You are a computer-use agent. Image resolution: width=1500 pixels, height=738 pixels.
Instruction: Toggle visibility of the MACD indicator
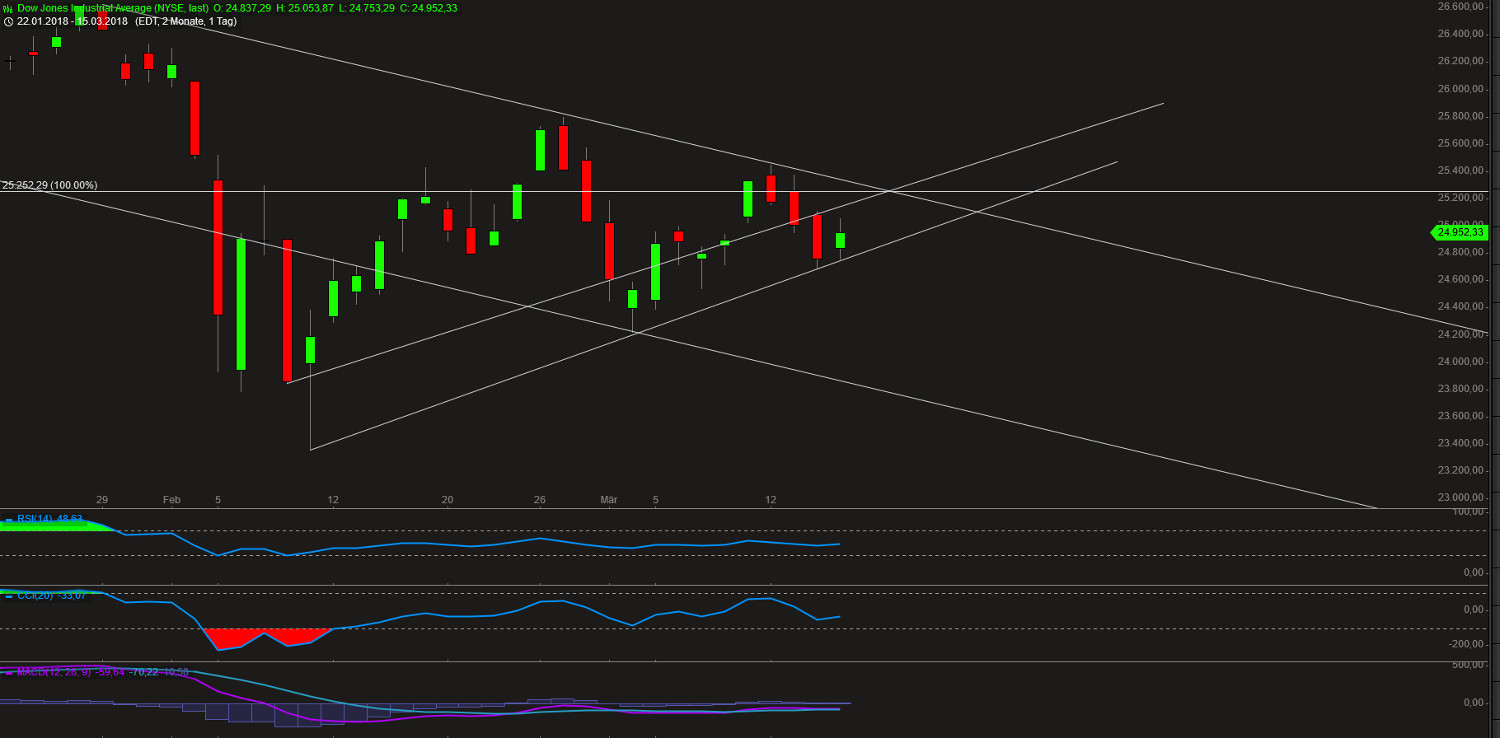click(x=9, y=672)
